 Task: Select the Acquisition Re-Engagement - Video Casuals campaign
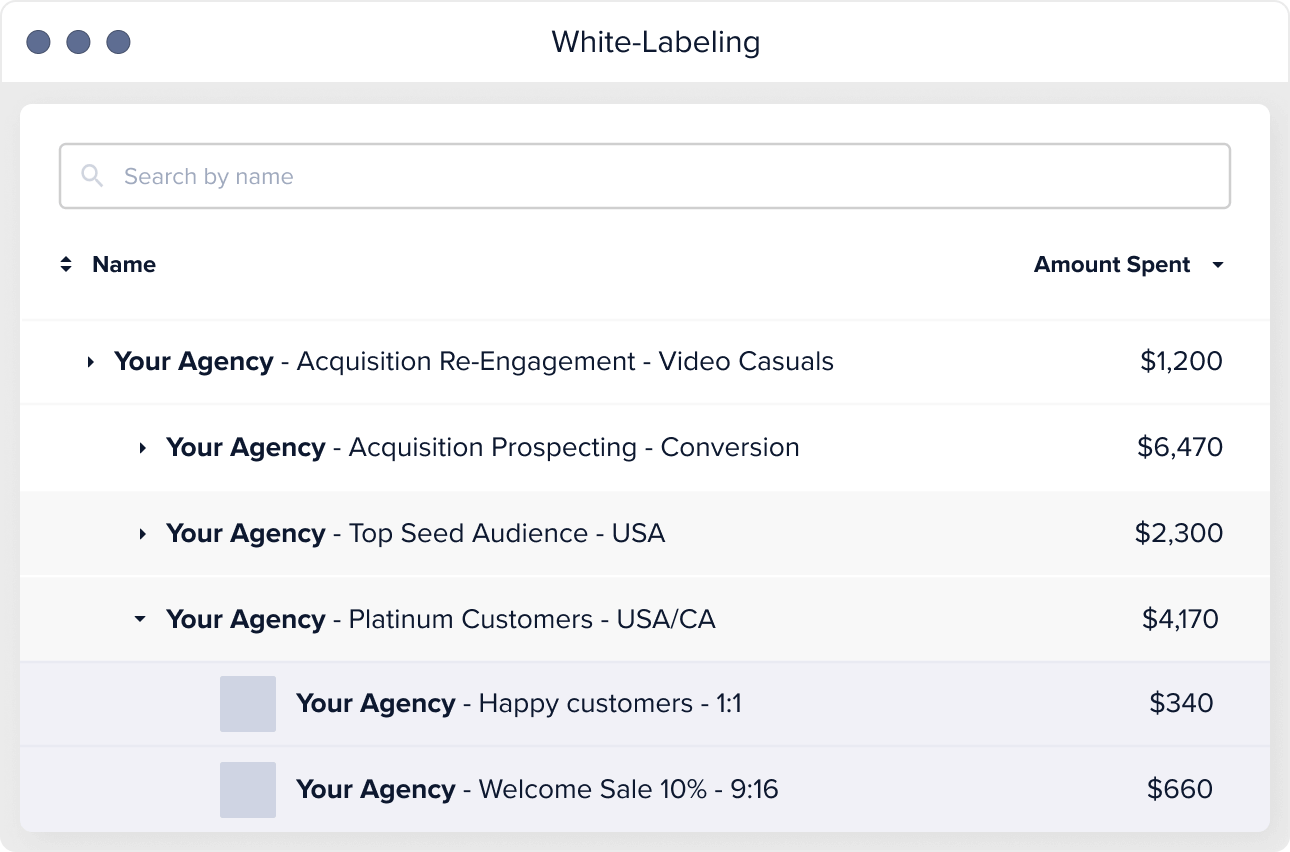tap(474, 362)
